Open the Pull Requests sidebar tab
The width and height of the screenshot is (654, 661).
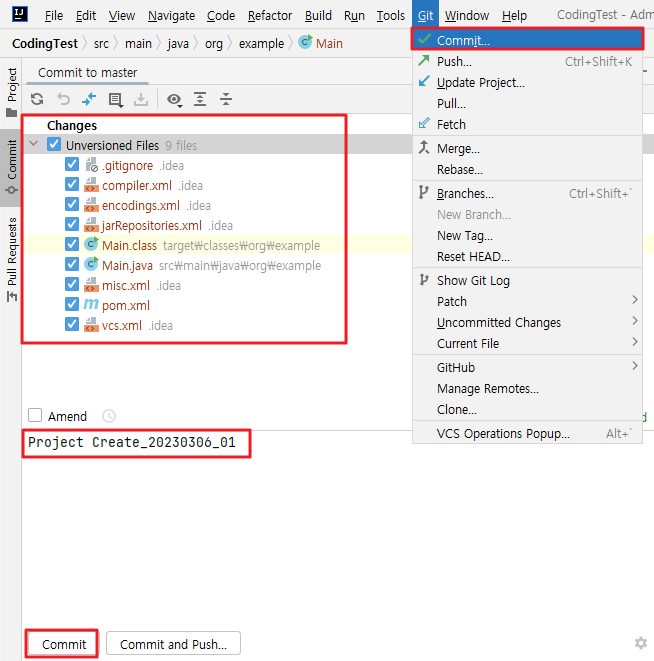[11, 259]
